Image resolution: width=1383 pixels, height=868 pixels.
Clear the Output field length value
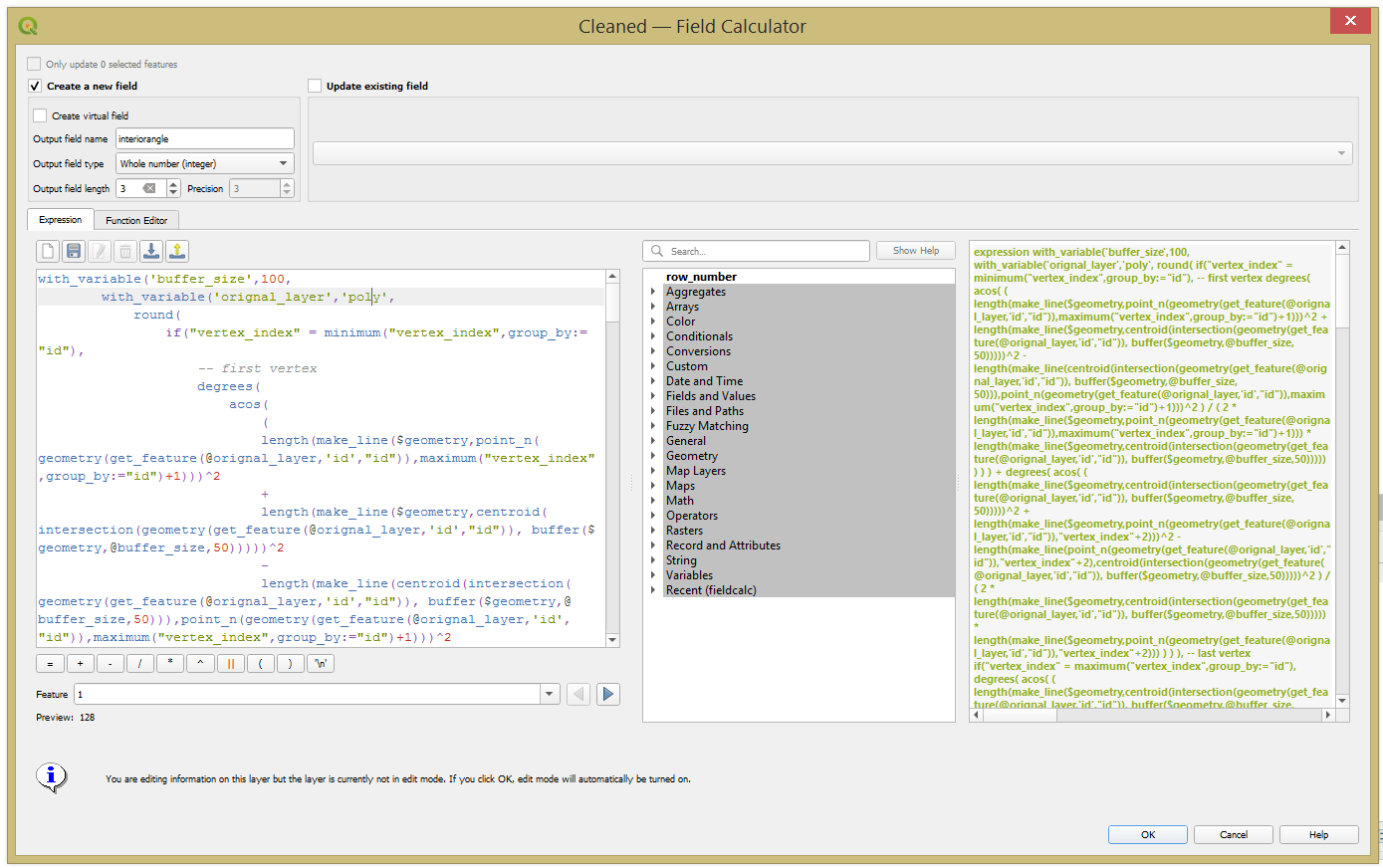149,188
